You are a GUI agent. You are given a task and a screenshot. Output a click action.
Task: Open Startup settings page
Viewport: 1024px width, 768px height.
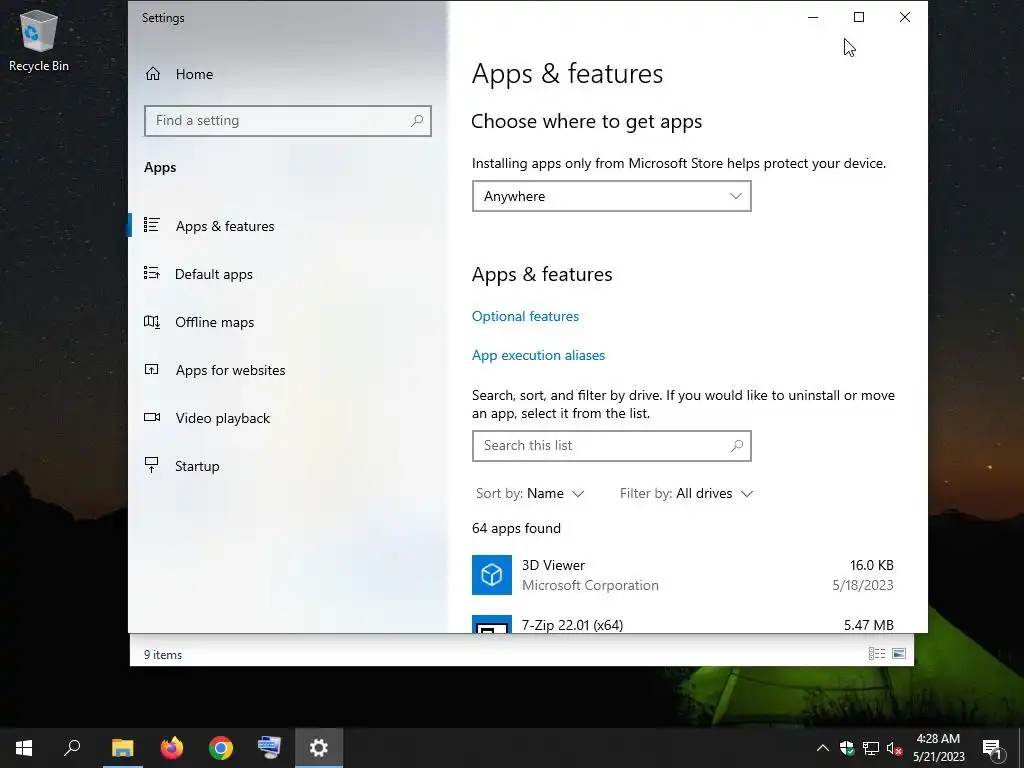[197, 466]
